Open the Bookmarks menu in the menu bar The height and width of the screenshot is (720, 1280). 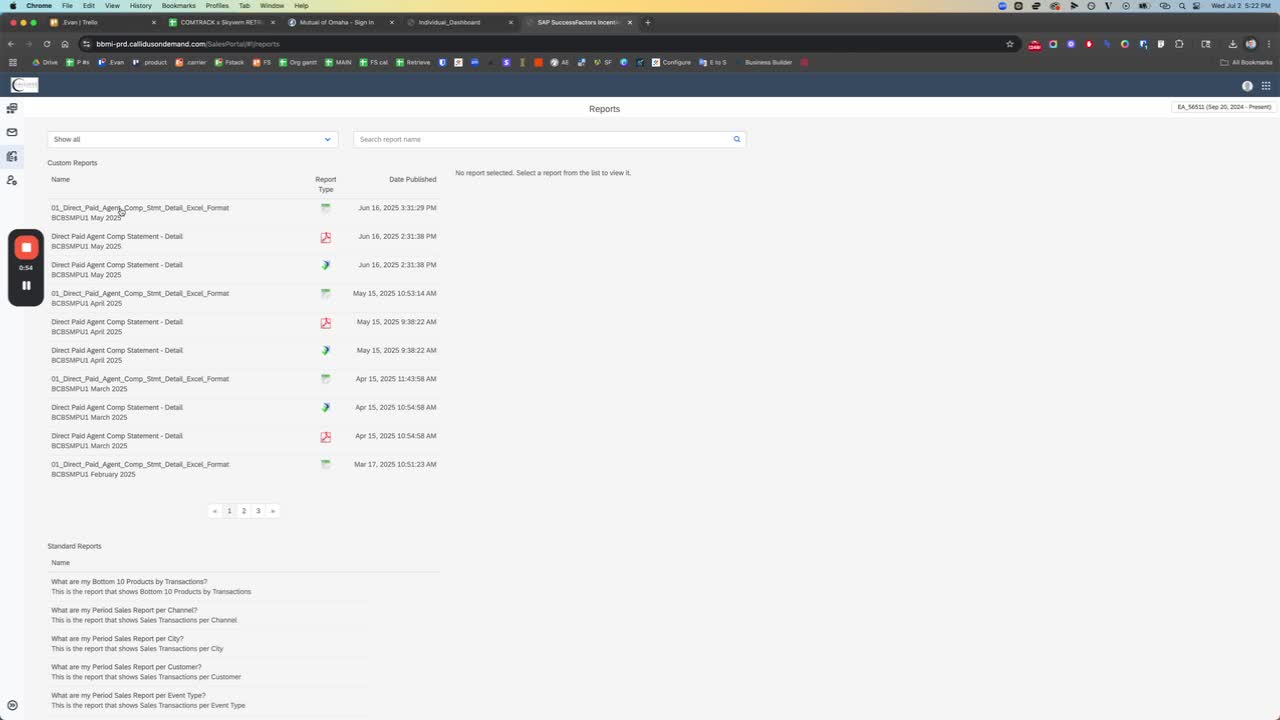click(x=178, y=6)
